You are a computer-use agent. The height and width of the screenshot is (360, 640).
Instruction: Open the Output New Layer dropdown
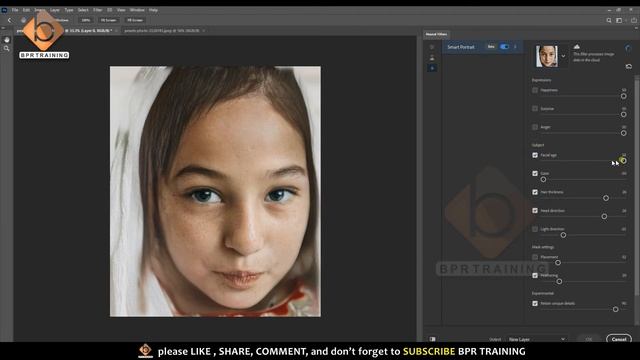(537, 339)
